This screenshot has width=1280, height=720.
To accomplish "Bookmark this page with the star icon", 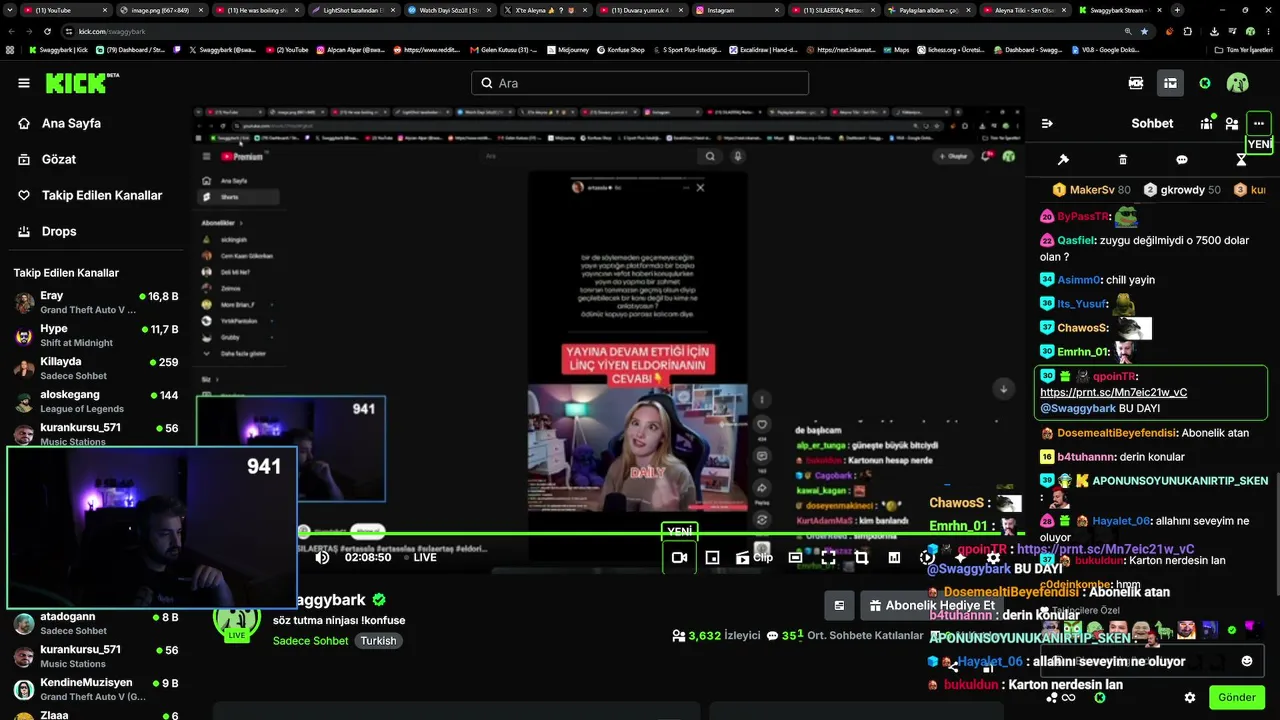I will [x=1145, y=31].
